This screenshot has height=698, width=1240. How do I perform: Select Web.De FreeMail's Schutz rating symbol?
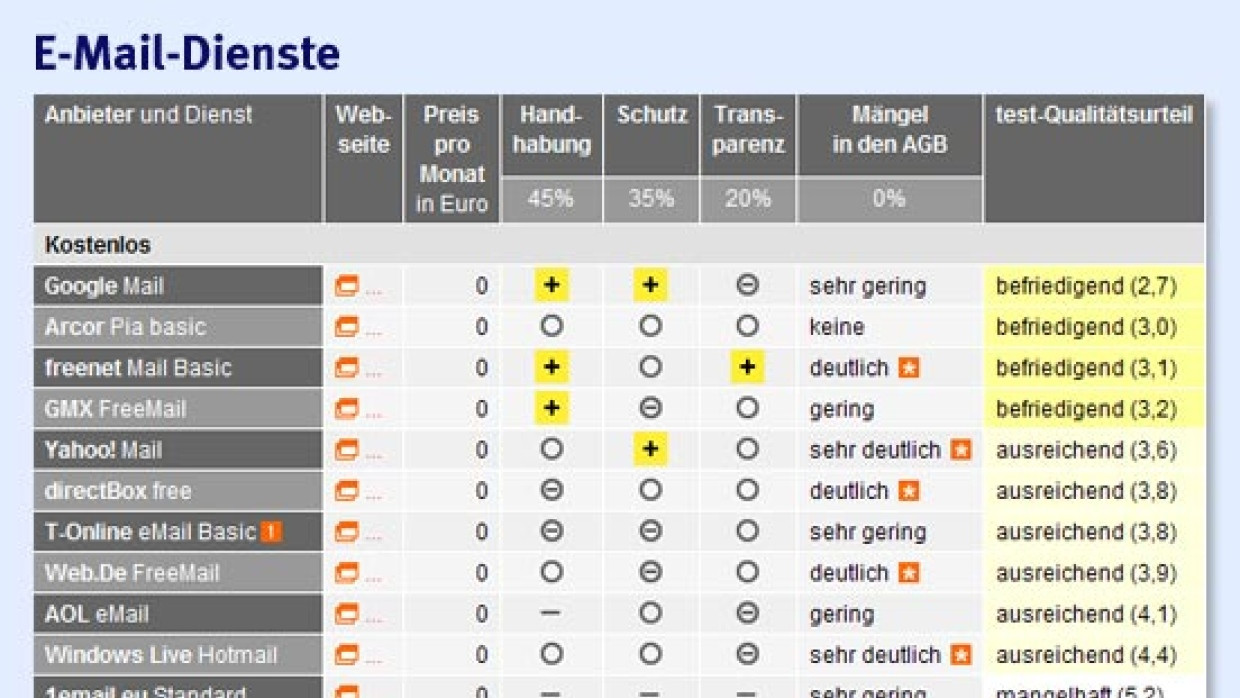pyautogui.click(x=650, y=573)
